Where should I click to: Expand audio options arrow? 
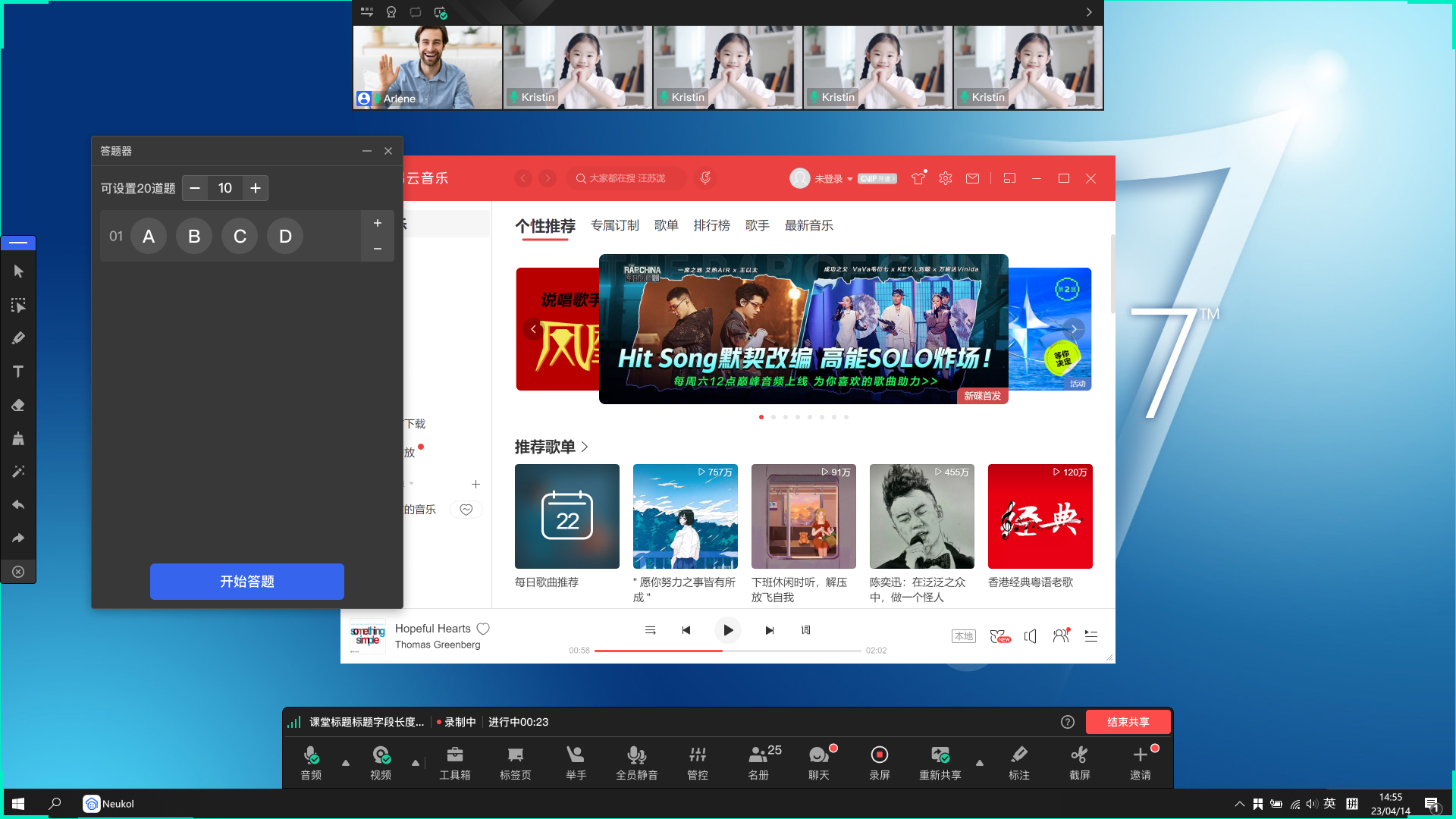click(346, 763)
